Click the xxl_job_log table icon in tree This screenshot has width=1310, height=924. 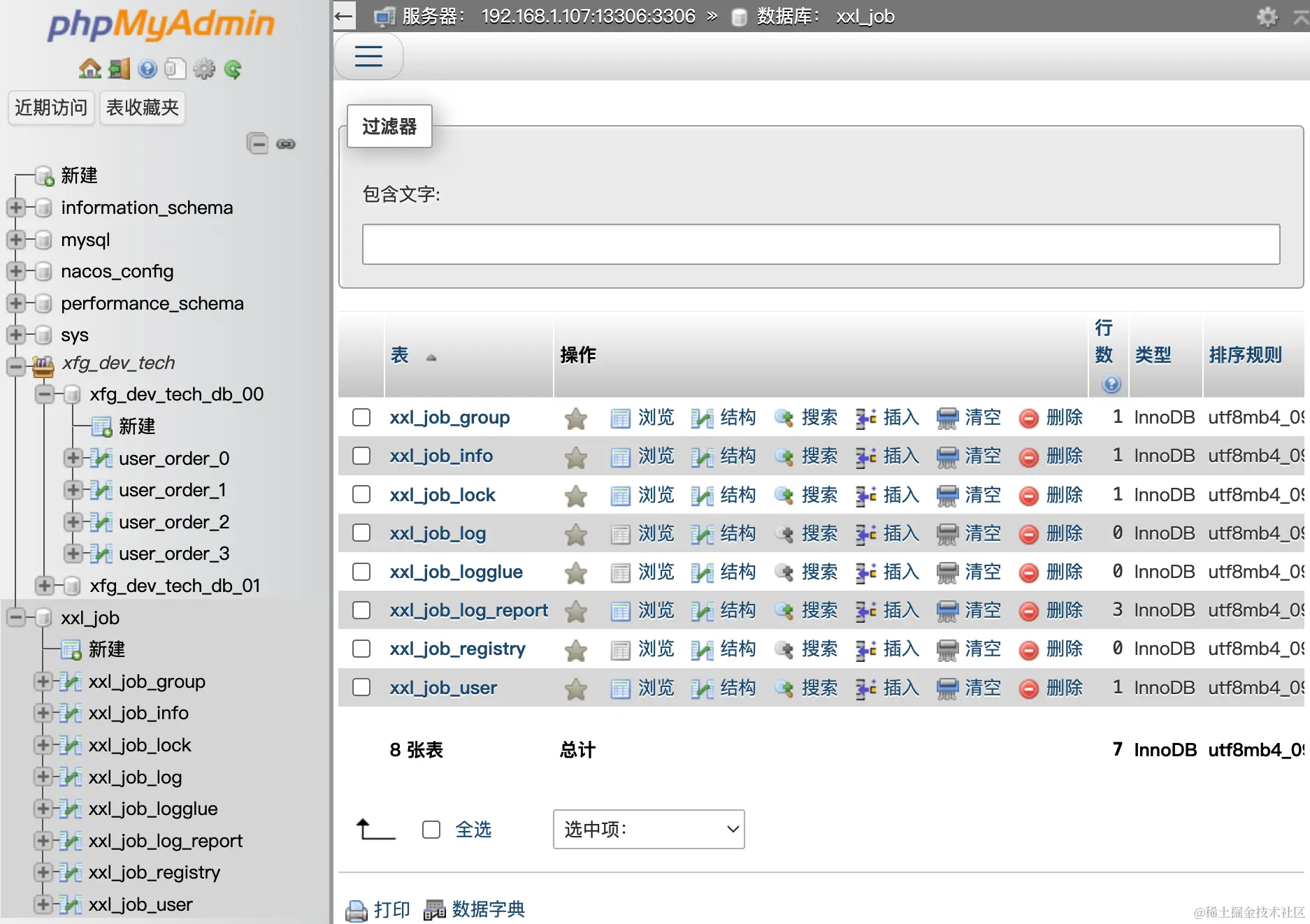click(71, 777)
